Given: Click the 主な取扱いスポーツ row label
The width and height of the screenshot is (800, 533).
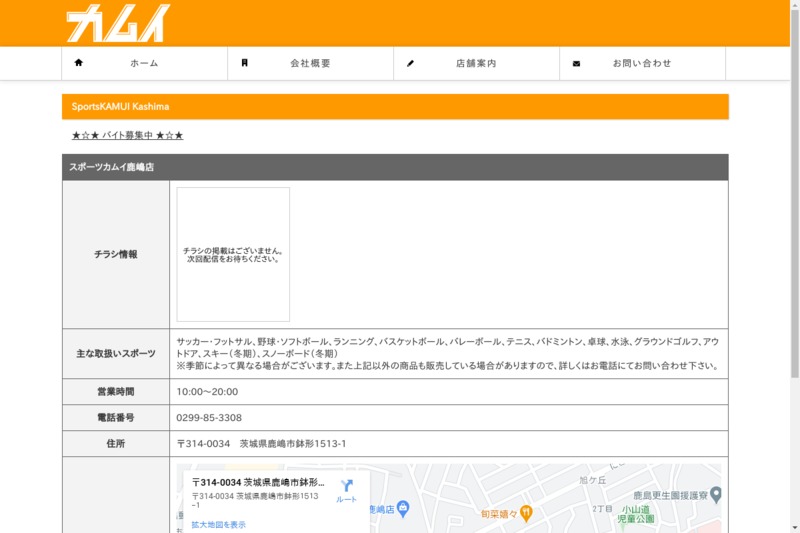Looking at the screenshot, I should (116, 353).
